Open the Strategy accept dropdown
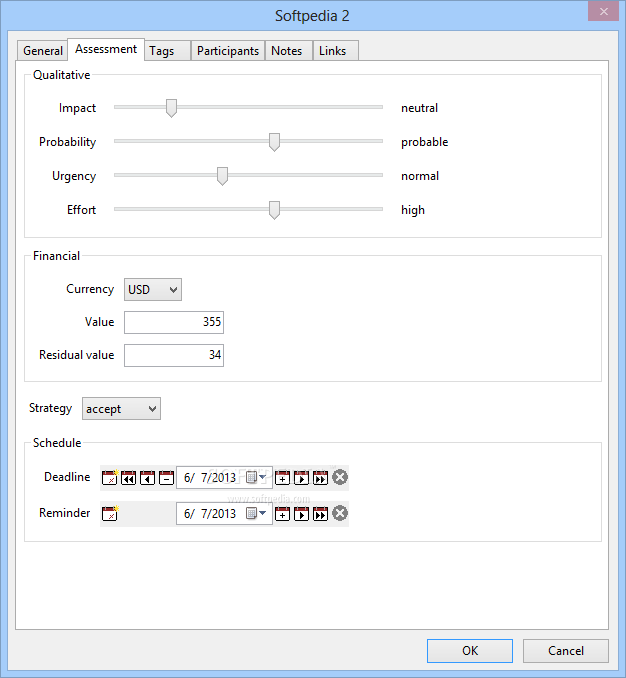The height and width of the screenshot is (678, 626). click(121, 409)
